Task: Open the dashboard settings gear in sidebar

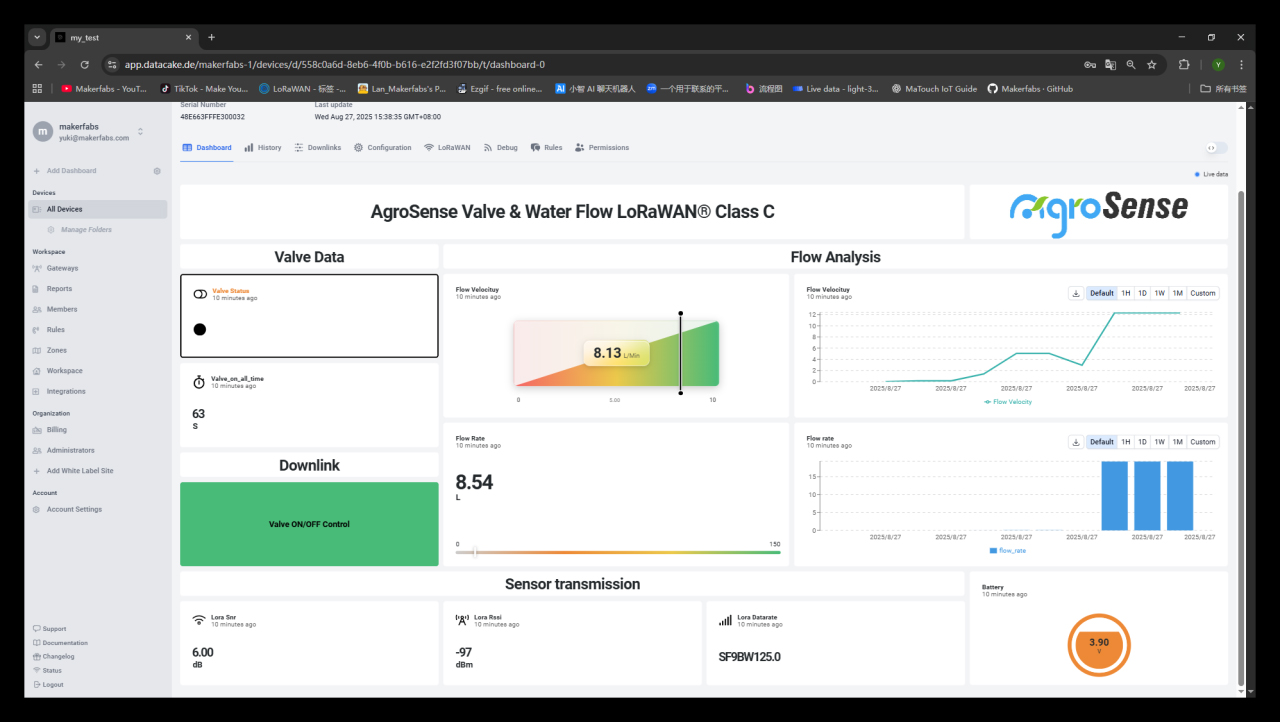Action: click(157, 171)
